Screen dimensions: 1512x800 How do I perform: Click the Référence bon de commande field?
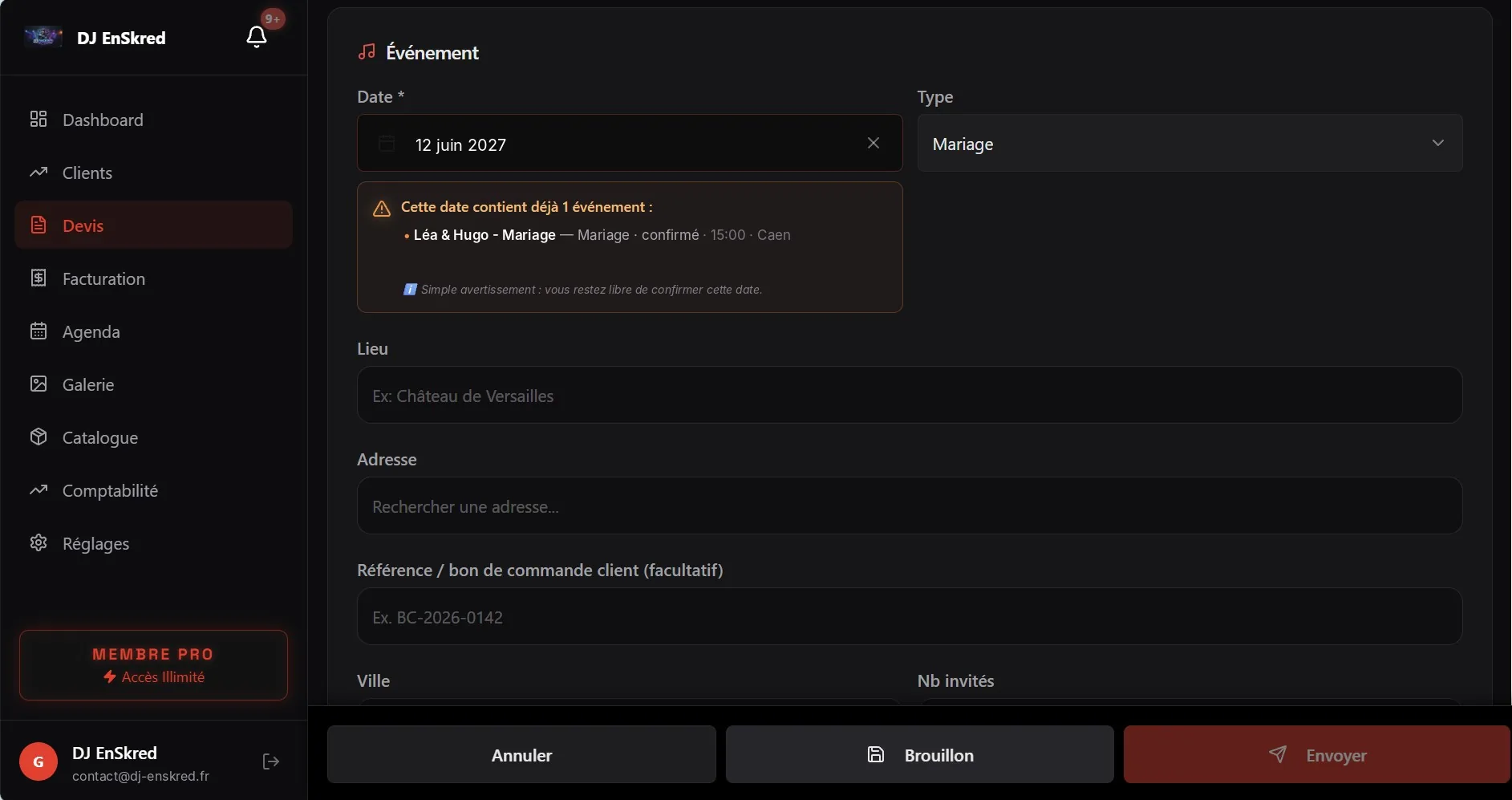point(910,616)
